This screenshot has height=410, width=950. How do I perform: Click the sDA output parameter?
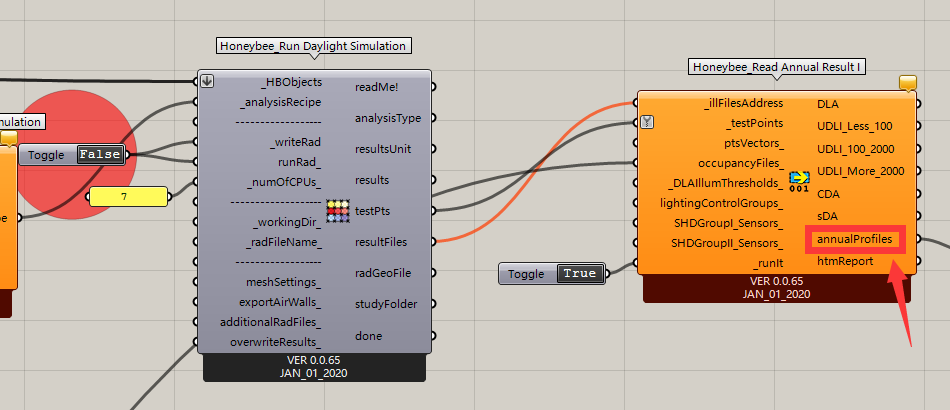click(x=828, y=216)
